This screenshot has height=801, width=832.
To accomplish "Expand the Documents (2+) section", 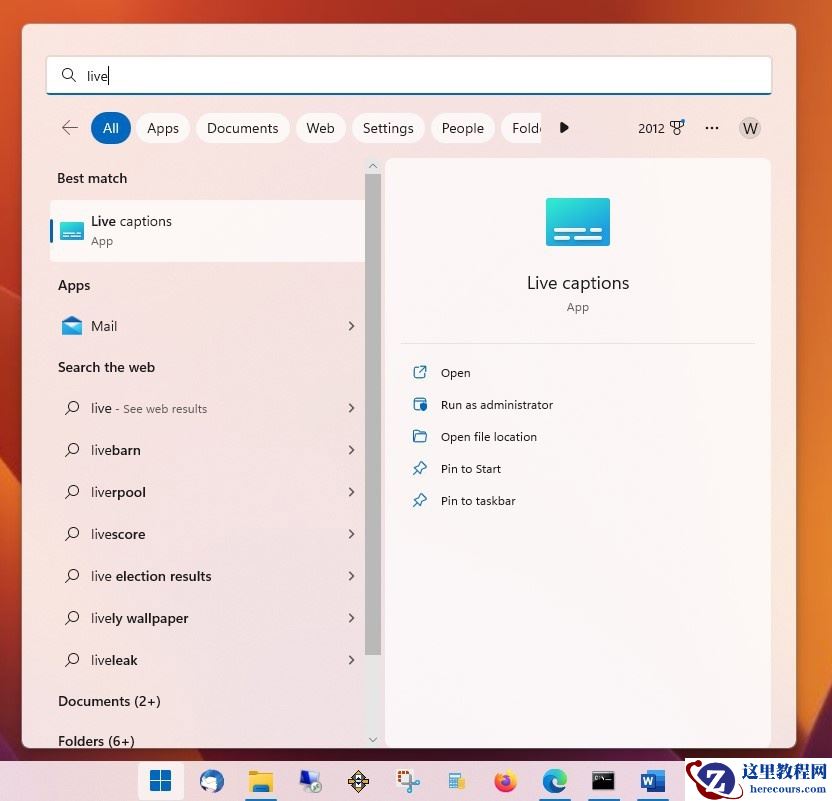I will tap(109, 701).
